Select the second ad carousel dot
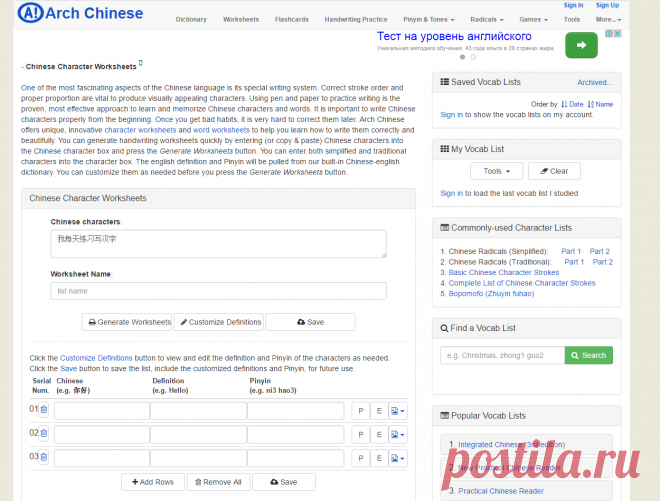The image size is (660, 501). [473, 57]
